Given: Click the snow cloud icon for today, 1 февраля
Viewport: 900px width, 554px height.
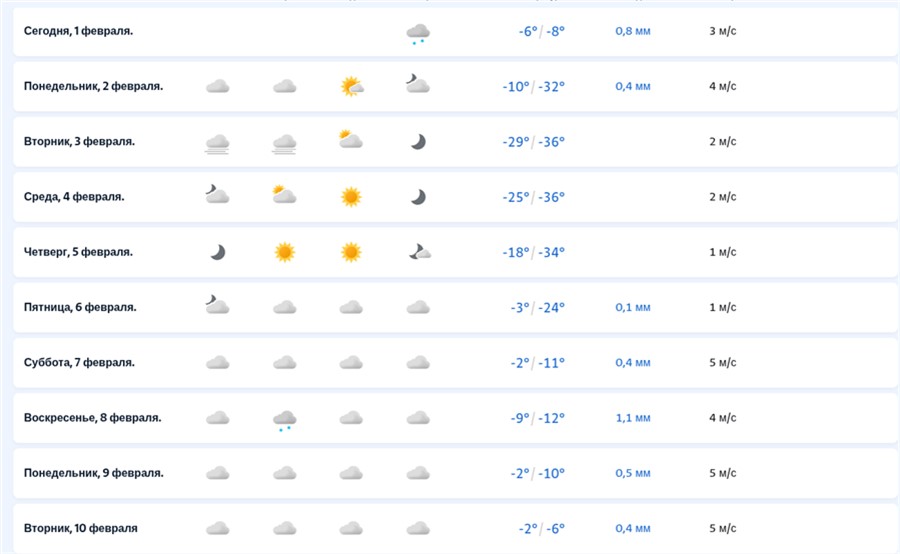Looking at the screenshot, I should pos(418,34).
